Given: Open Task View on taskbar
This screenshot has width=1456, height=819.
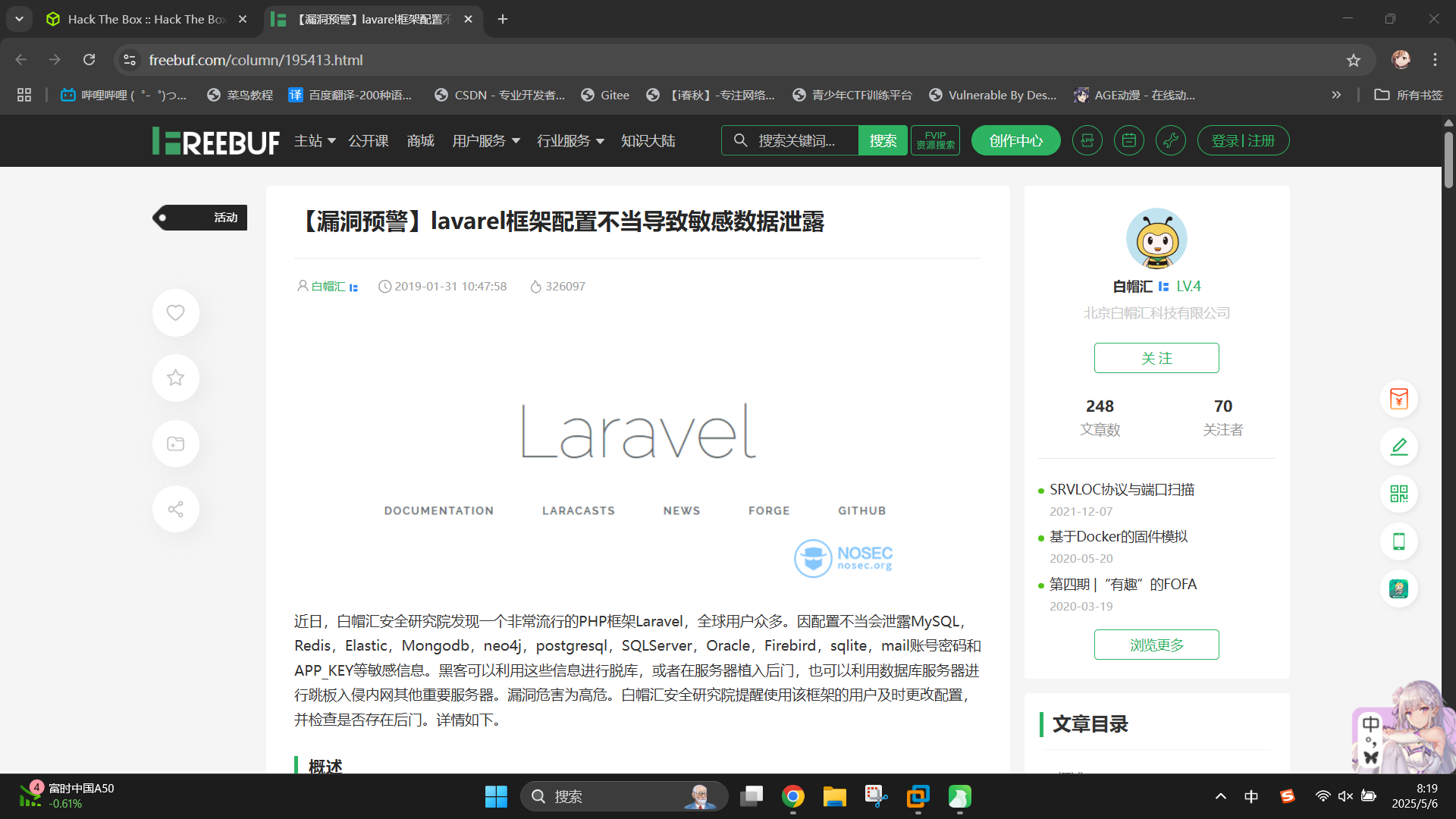Looking at the screenshot, I should tap(752, 796).
